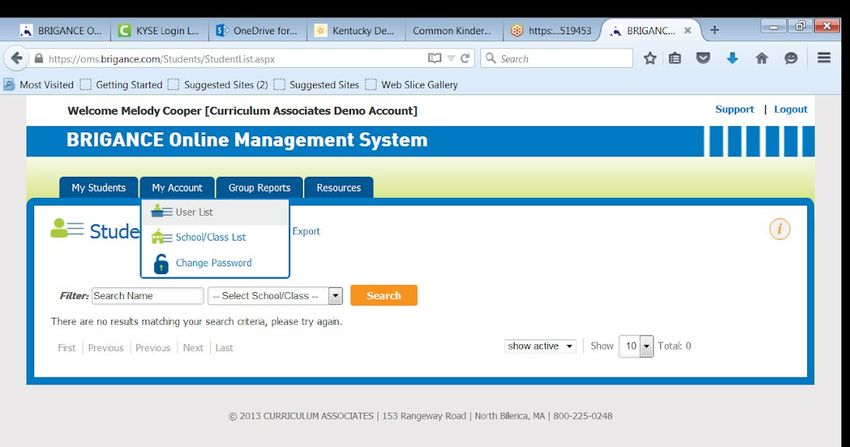Select Change Password menu entry
Screen dimensions: 850x447
tap(215, 263)
